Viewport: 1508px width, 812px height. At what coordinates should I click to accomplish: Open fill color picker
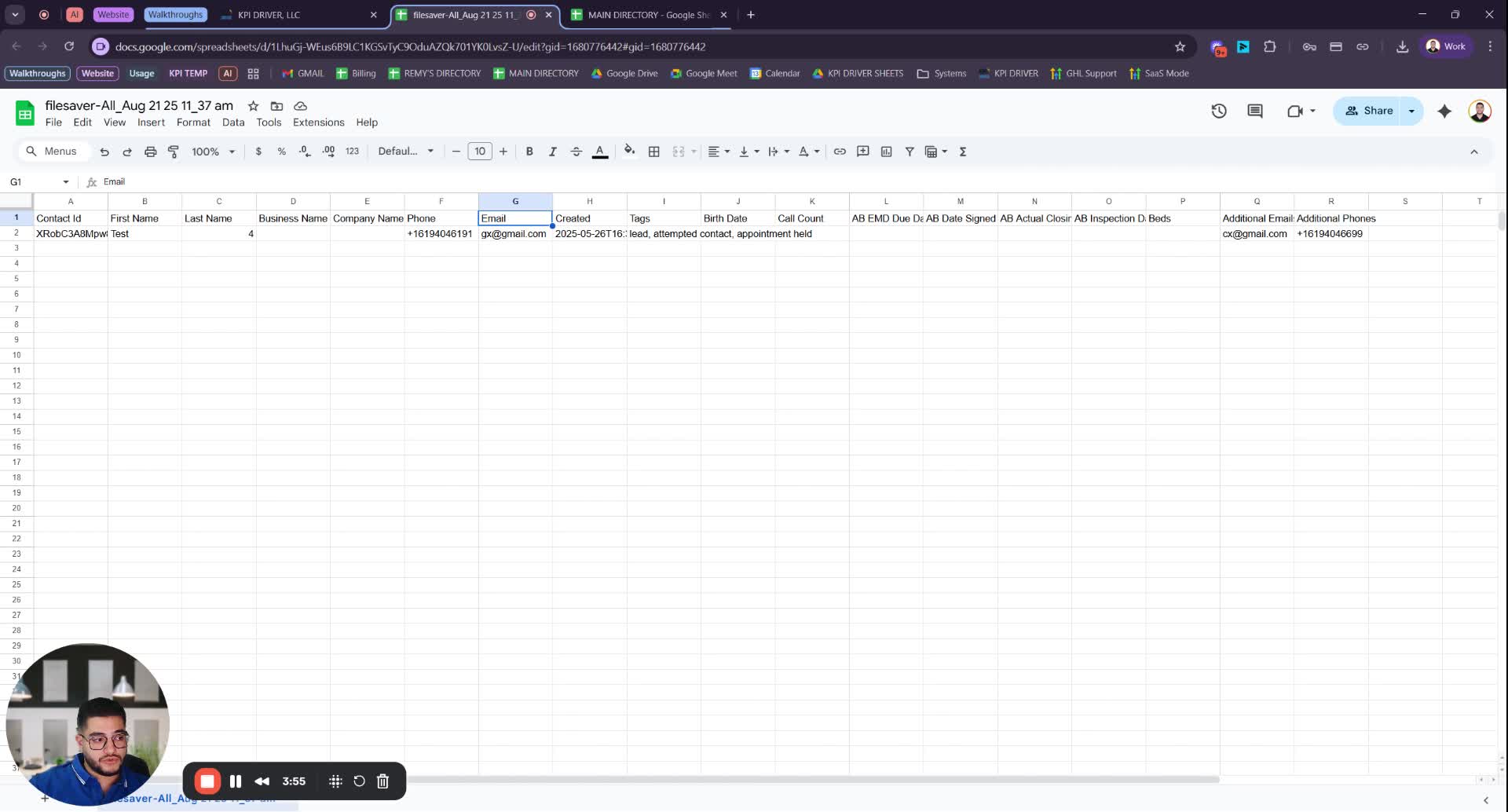pyautogui.click(x=629, y=152)
